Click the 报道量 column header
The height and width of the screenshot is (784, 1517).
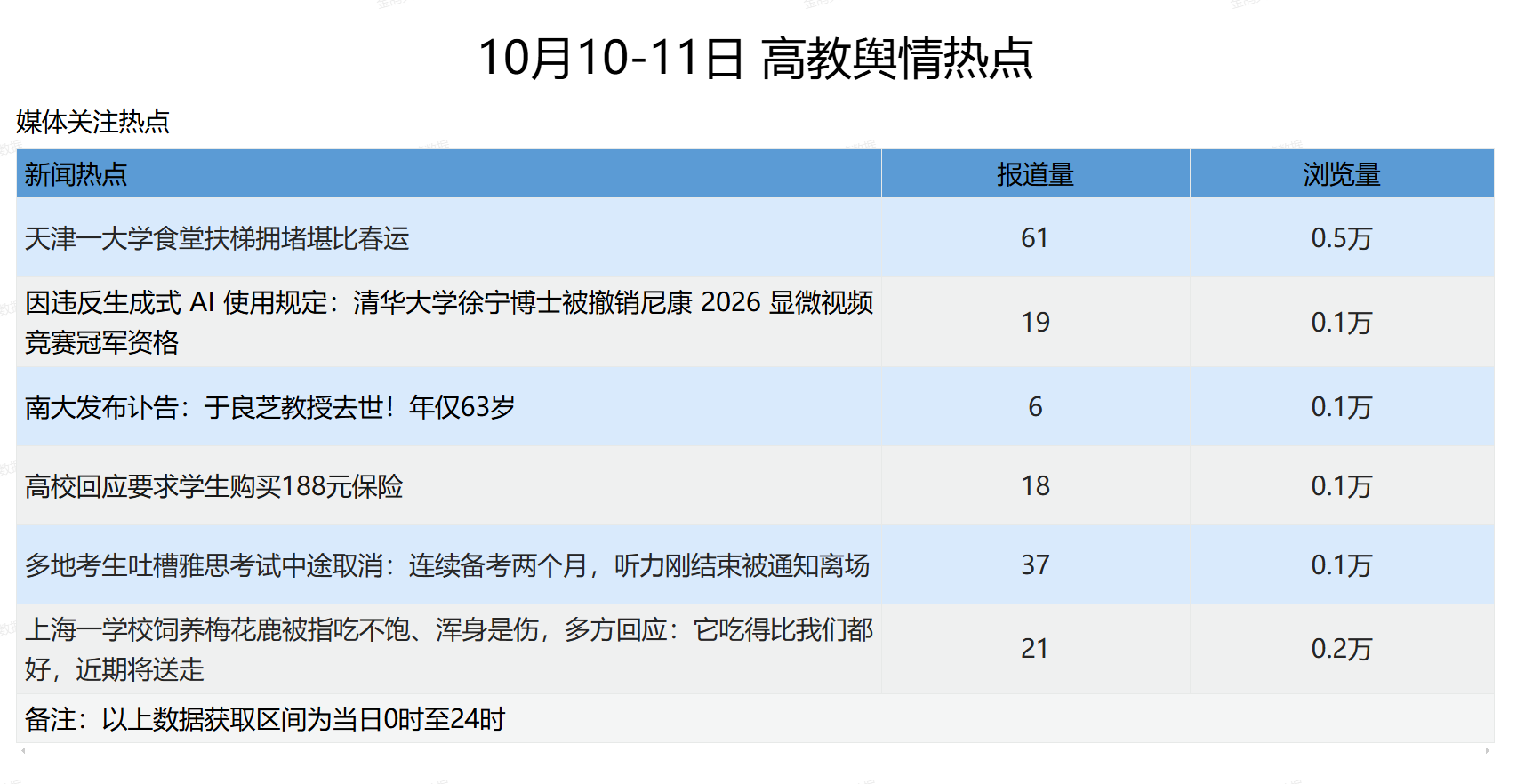[1035, 174]
